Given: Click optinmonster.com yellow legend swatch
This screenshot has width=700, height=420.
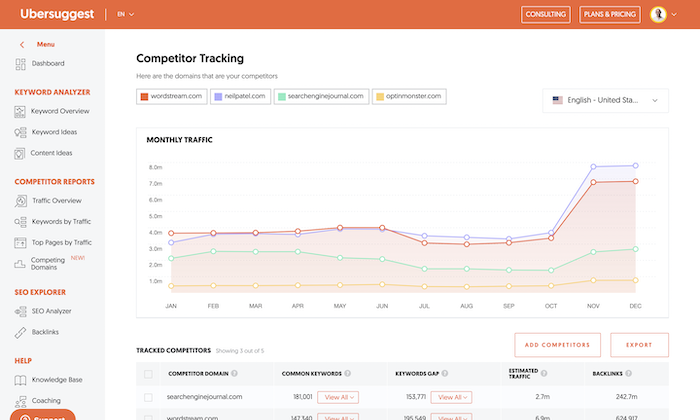Looking at the screenshot, I should coord(380,97).
